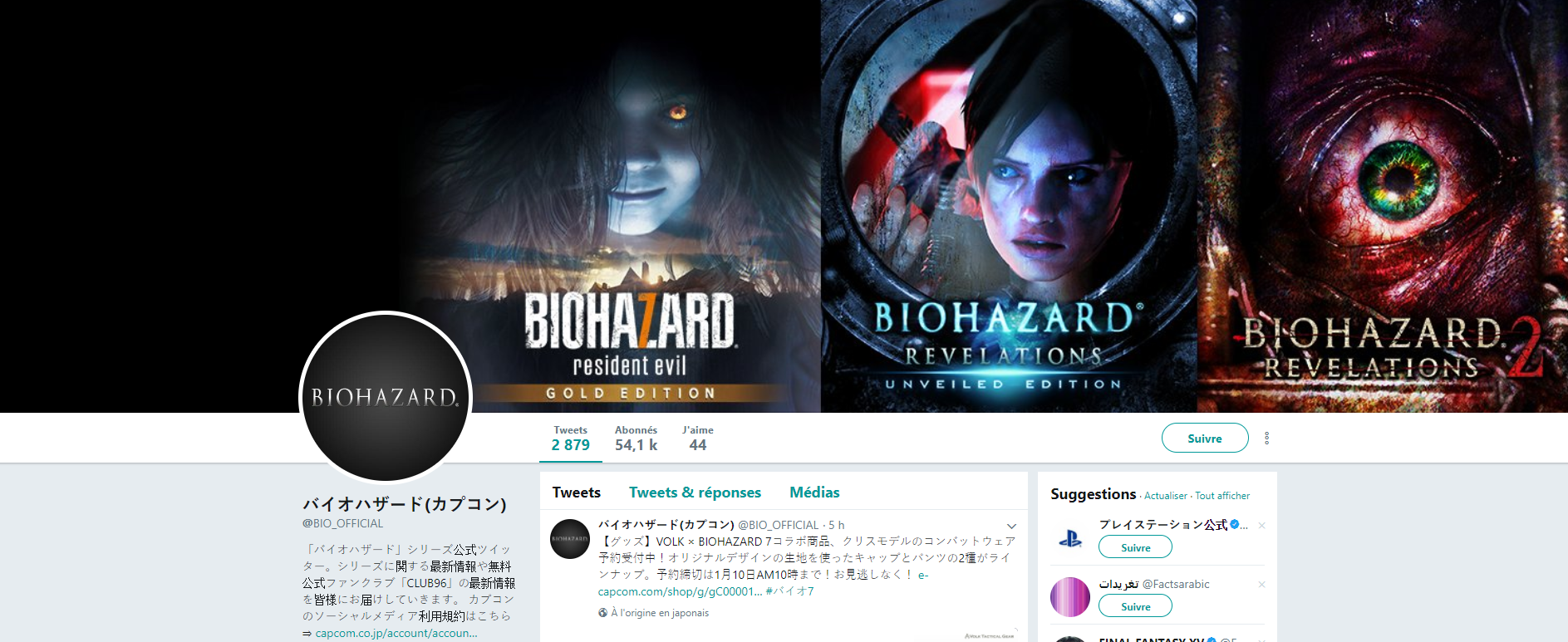
Task: Click the BIOHAZARD profile avatar
Action: [x=386, y=397]
